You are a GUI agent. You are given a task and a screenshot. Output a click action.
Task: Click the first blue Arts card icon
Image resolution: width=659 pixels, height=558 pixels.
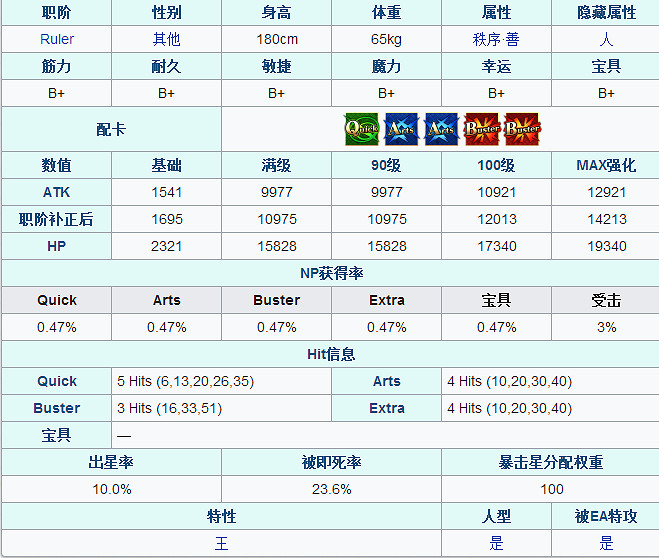pyautogui.click(x=401, y=130)
